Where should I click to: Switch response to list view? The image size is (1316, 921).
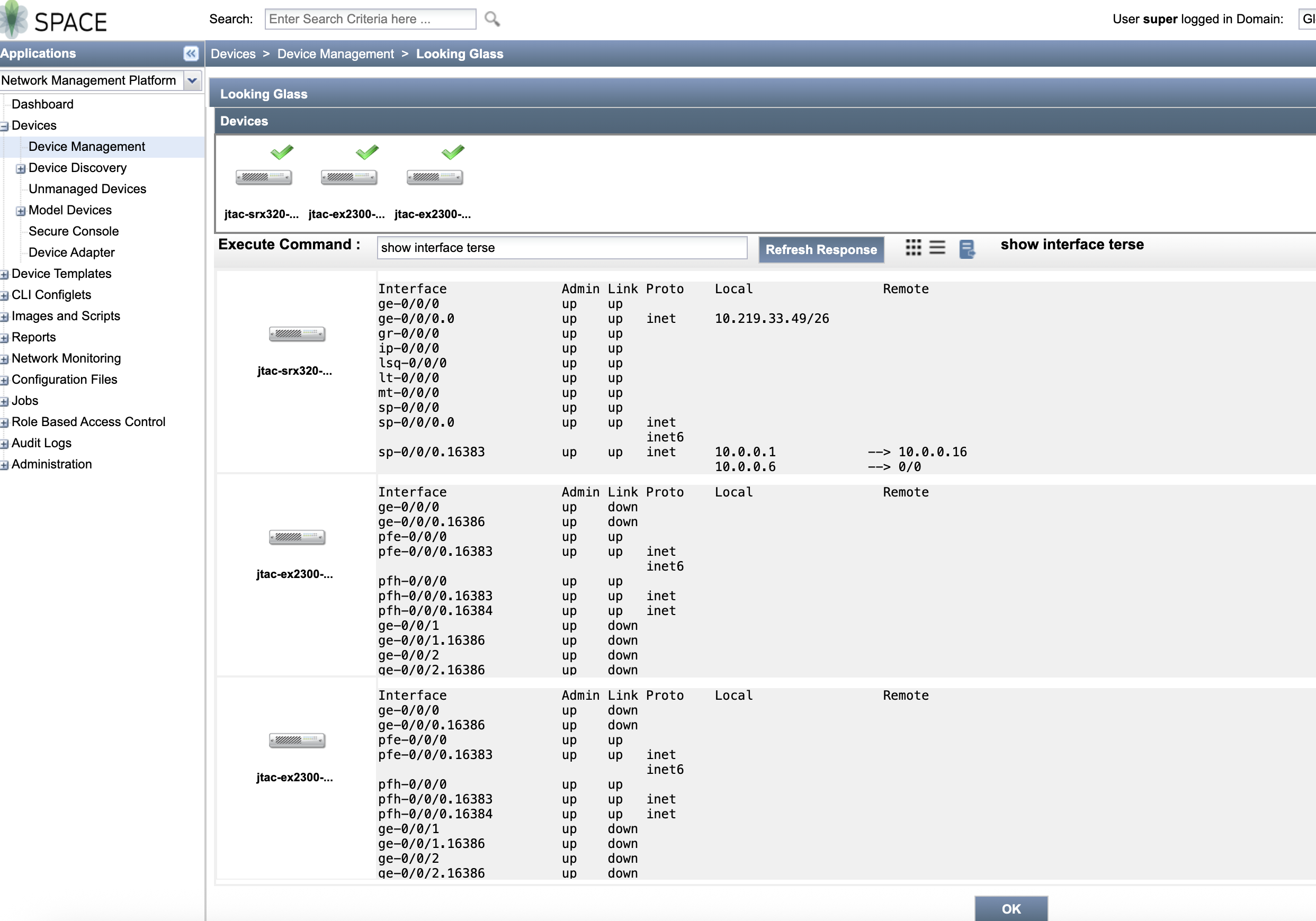[x=937, y=247]
